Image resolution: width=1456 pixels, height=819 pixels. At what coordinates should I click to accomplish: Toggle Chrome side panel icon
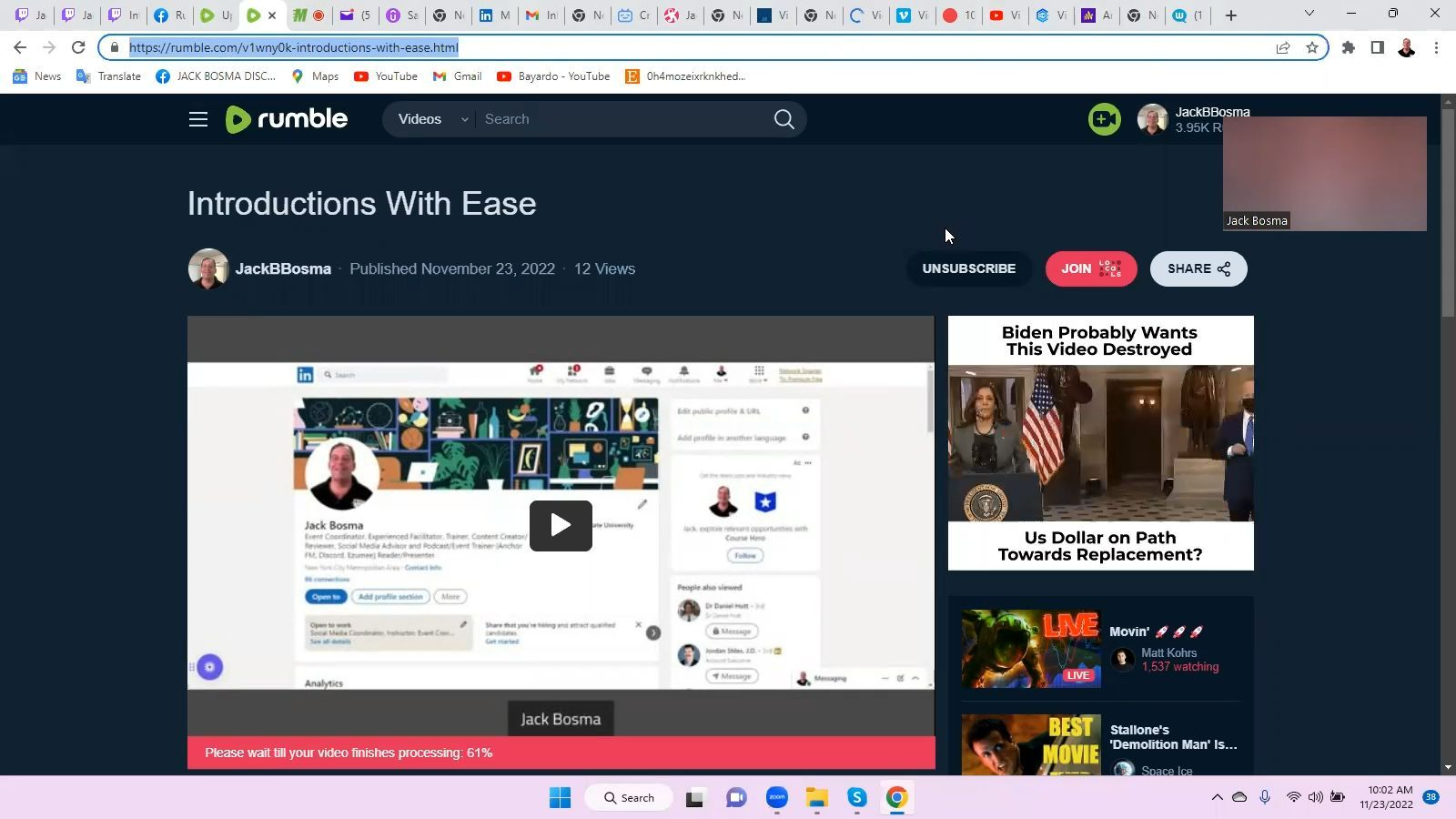point(1377,47)
